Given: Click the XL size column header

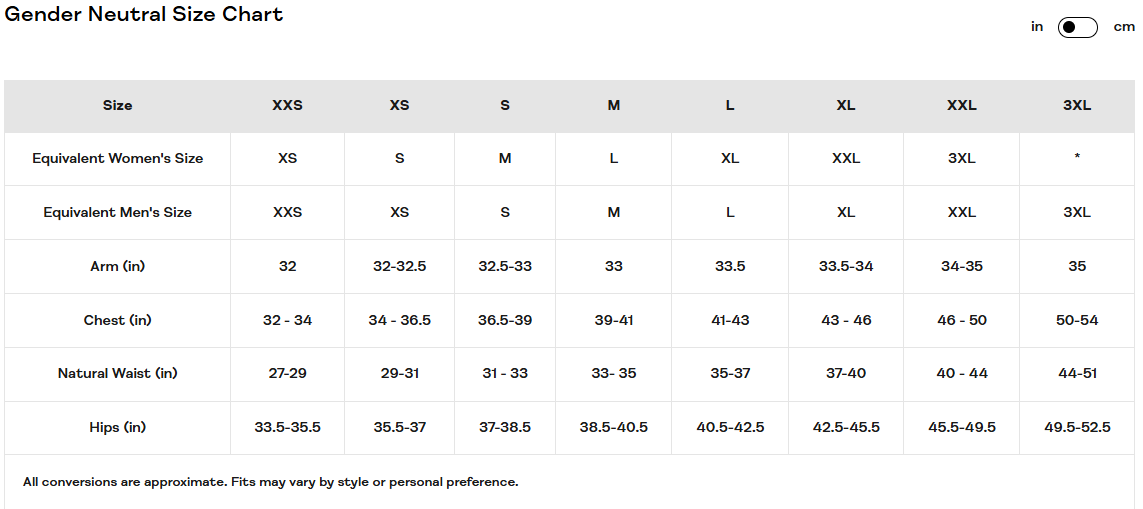Looking at the screenshot, I should point(846,105).
